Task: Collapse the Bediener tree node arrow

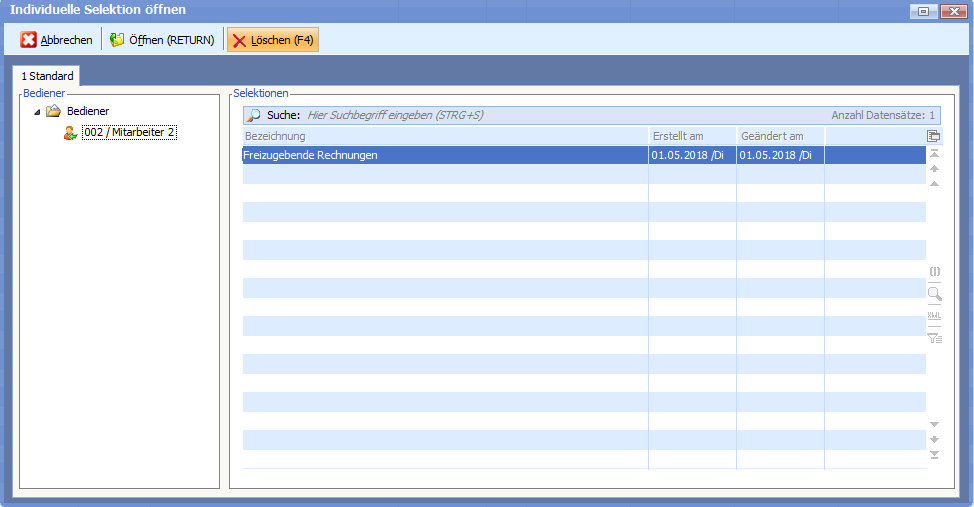Action: pos(37,111)
